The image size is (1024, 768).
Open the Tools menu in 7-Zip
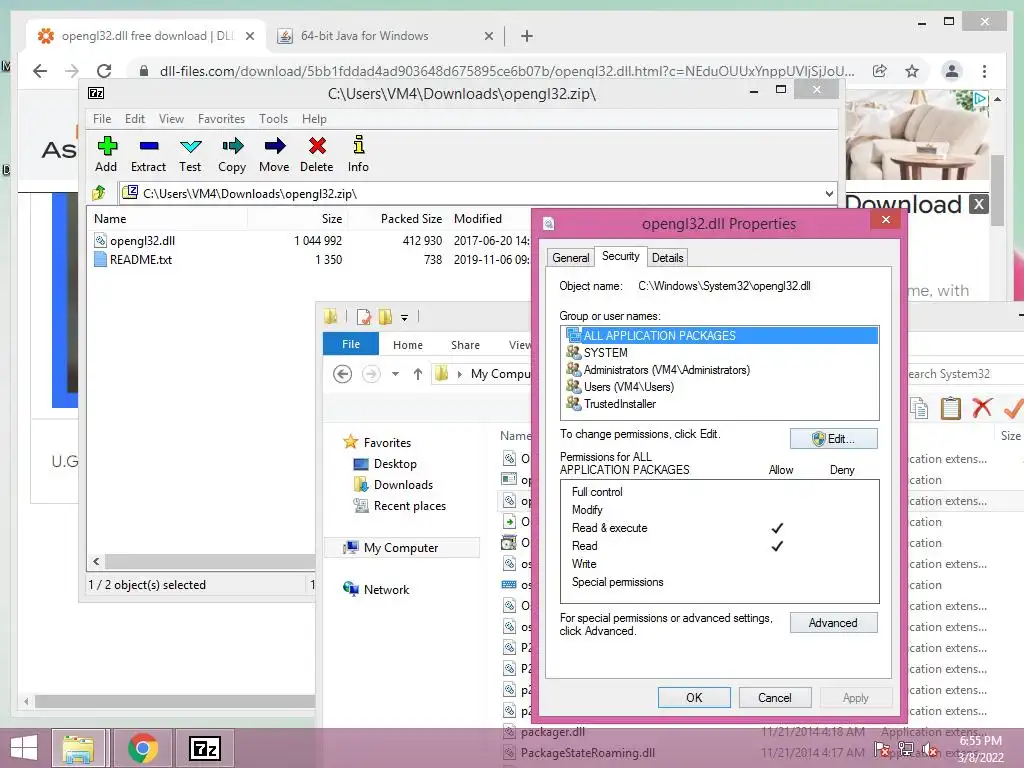coord(274,119)
